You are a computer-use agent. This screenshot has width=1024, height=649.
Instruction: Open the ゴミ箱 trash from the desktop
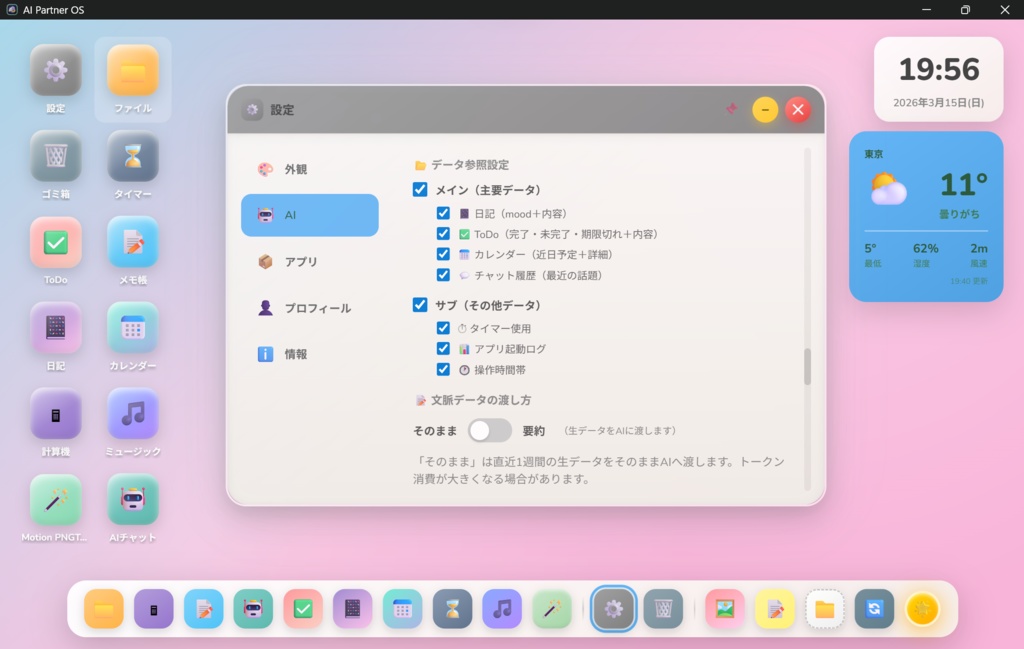[x=55, y=157]
